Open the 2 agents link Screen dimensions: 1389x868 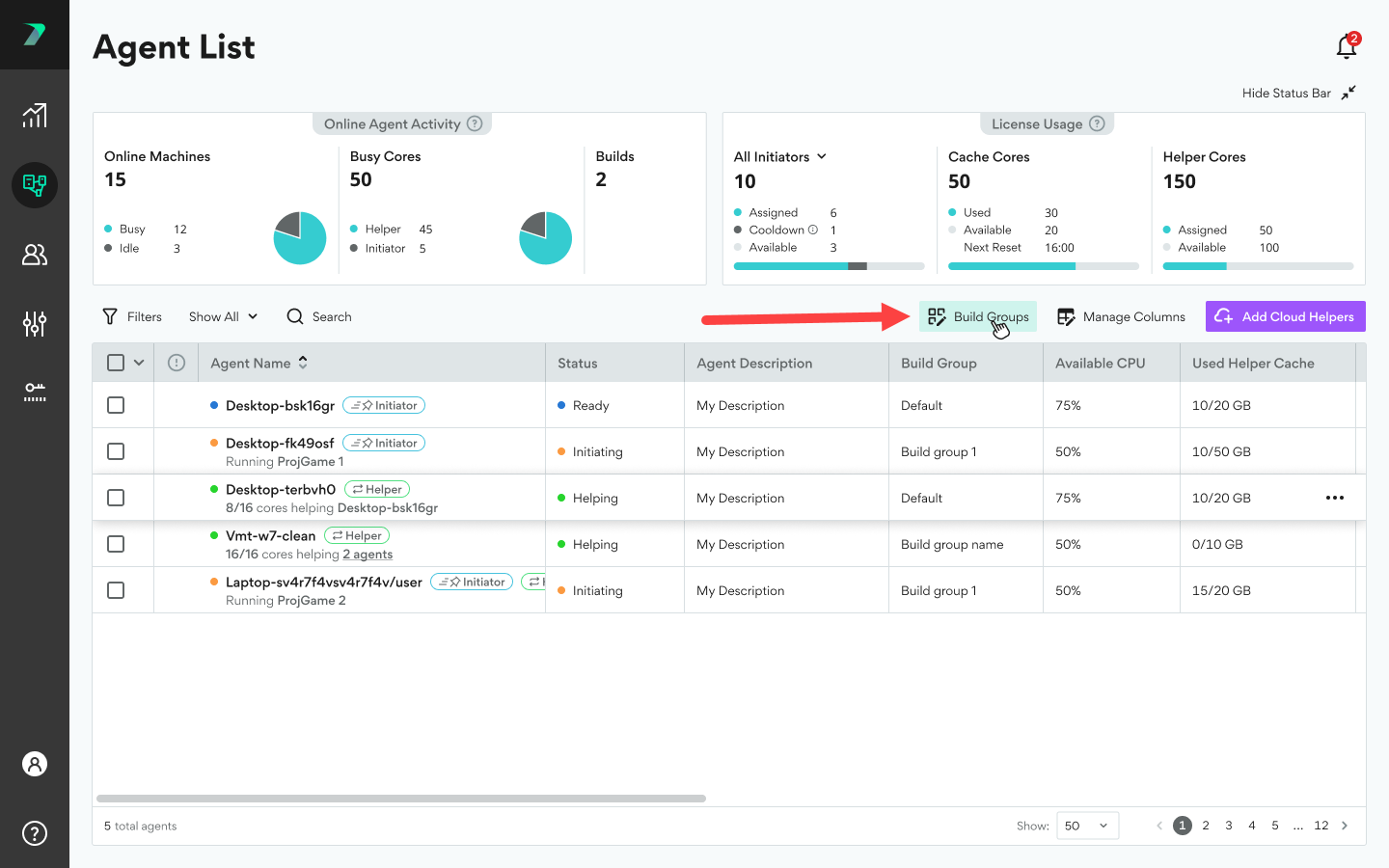click(368, 555)
